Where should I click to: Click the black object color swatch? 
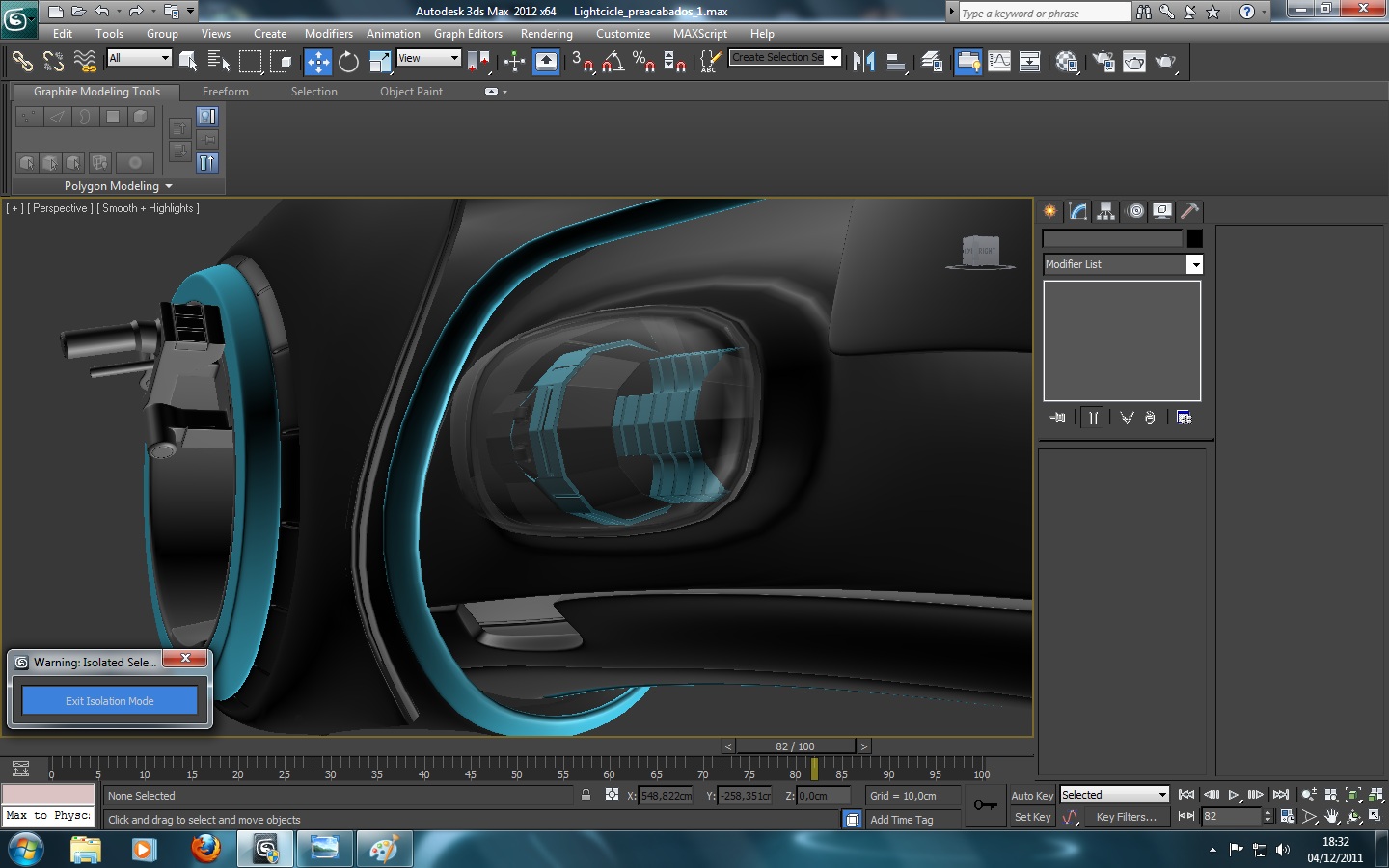1194,238
